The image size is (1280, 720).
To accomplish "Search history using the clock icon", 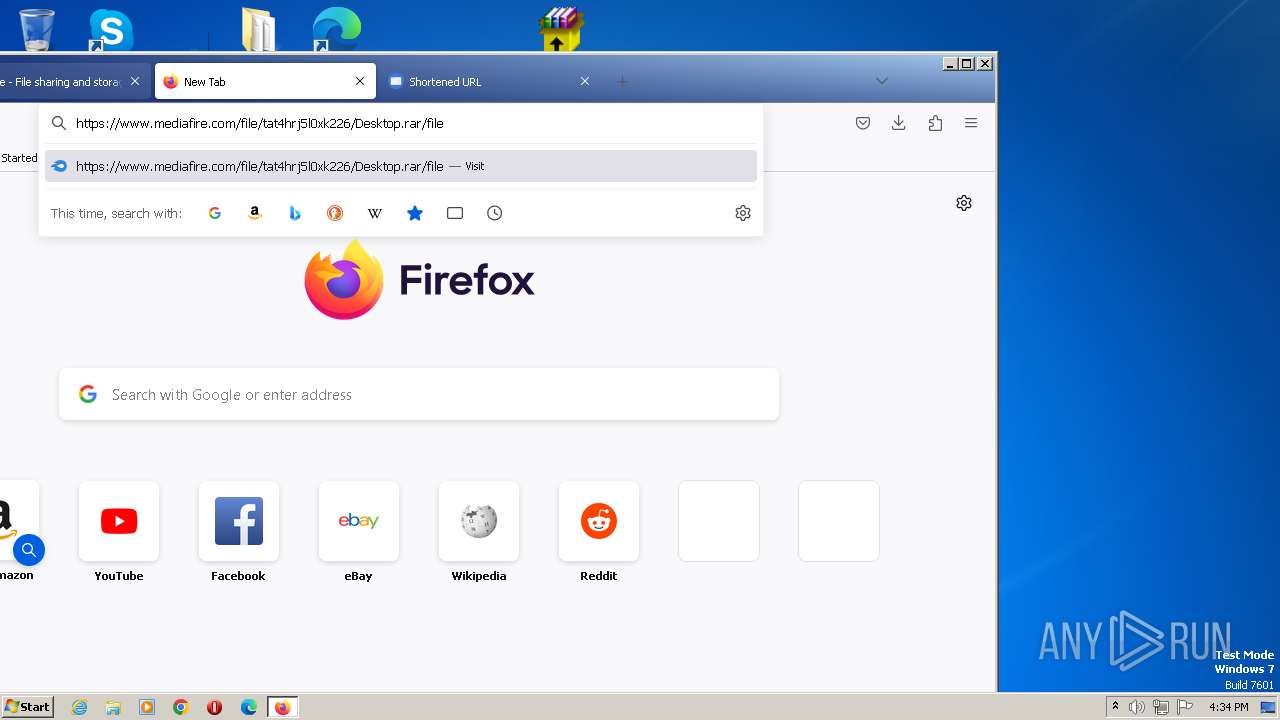I will pos(495,213).
